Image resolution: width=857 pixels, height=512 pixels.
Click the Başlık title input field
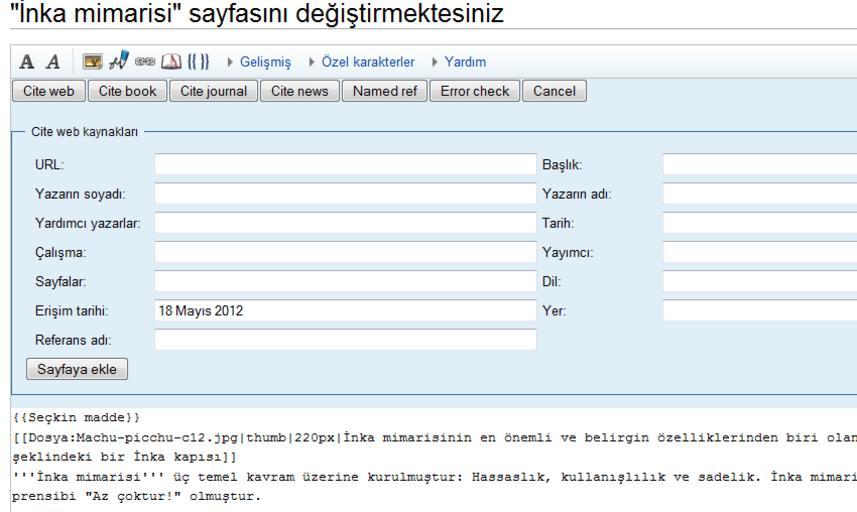coord(758,165)
